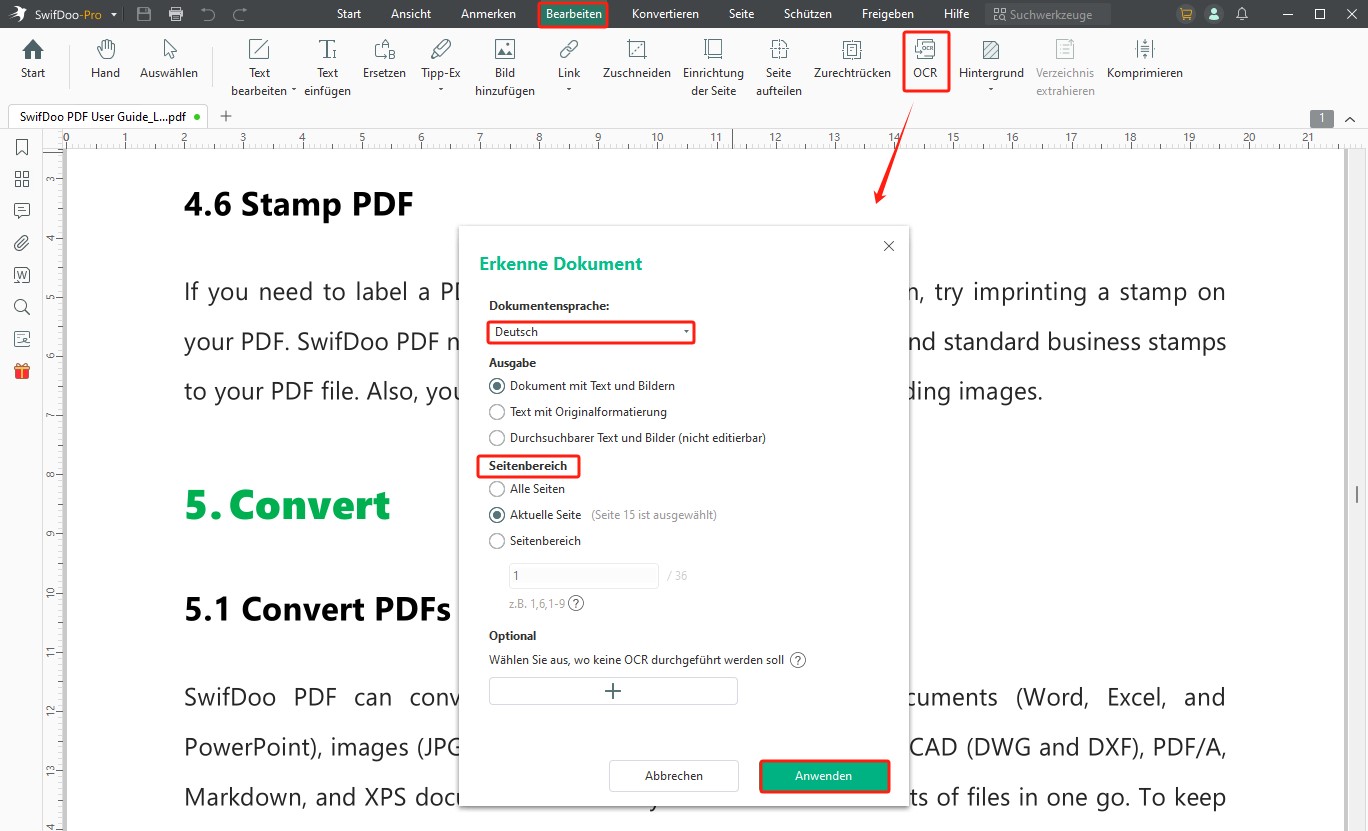1368x831 pixels.
Task: Click OCR exclusion help question mark
Action: tap(798, 660)
